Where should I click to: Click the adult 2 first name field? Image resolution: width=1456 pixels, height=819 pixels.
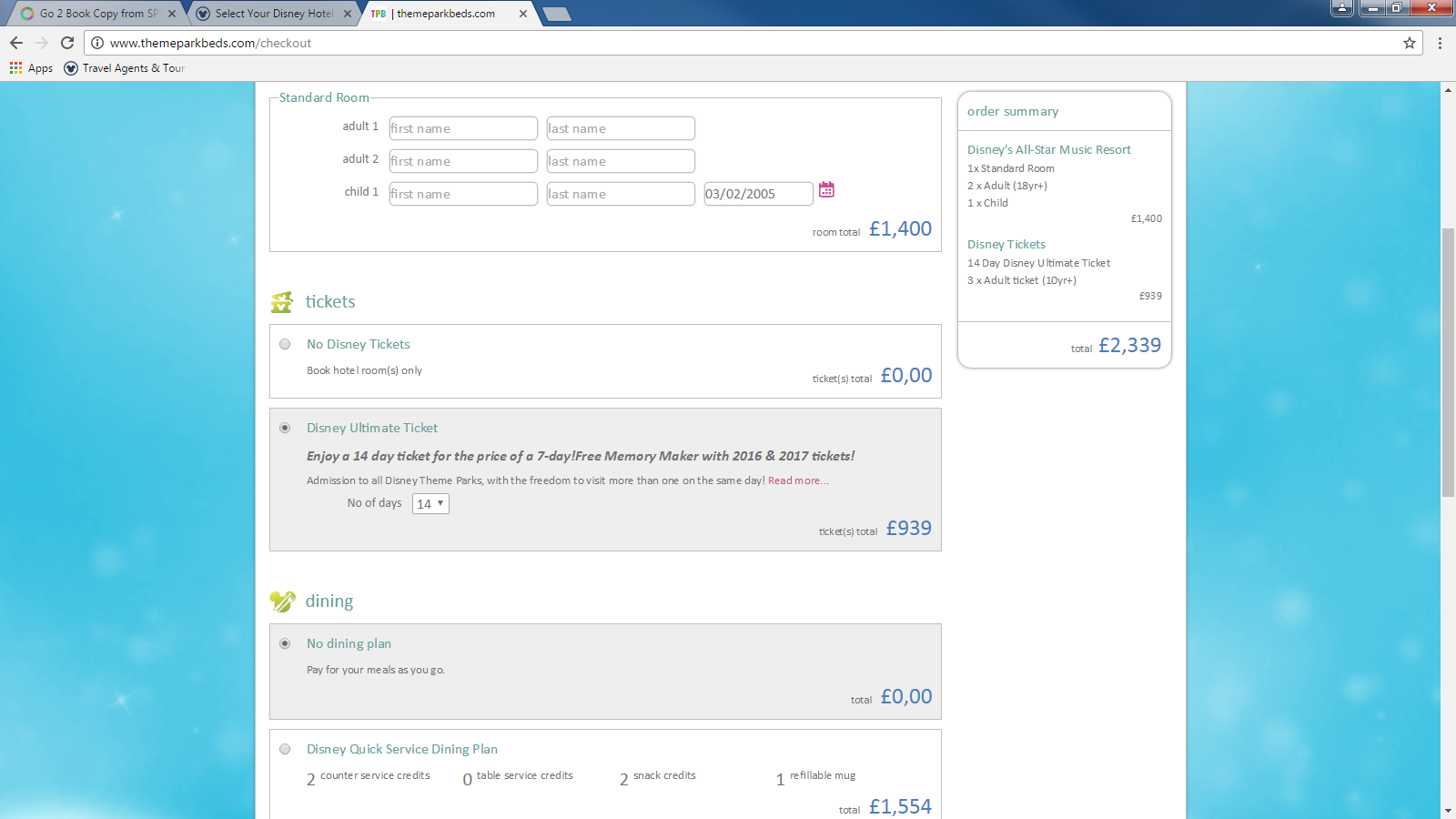(x=463, y=161)
